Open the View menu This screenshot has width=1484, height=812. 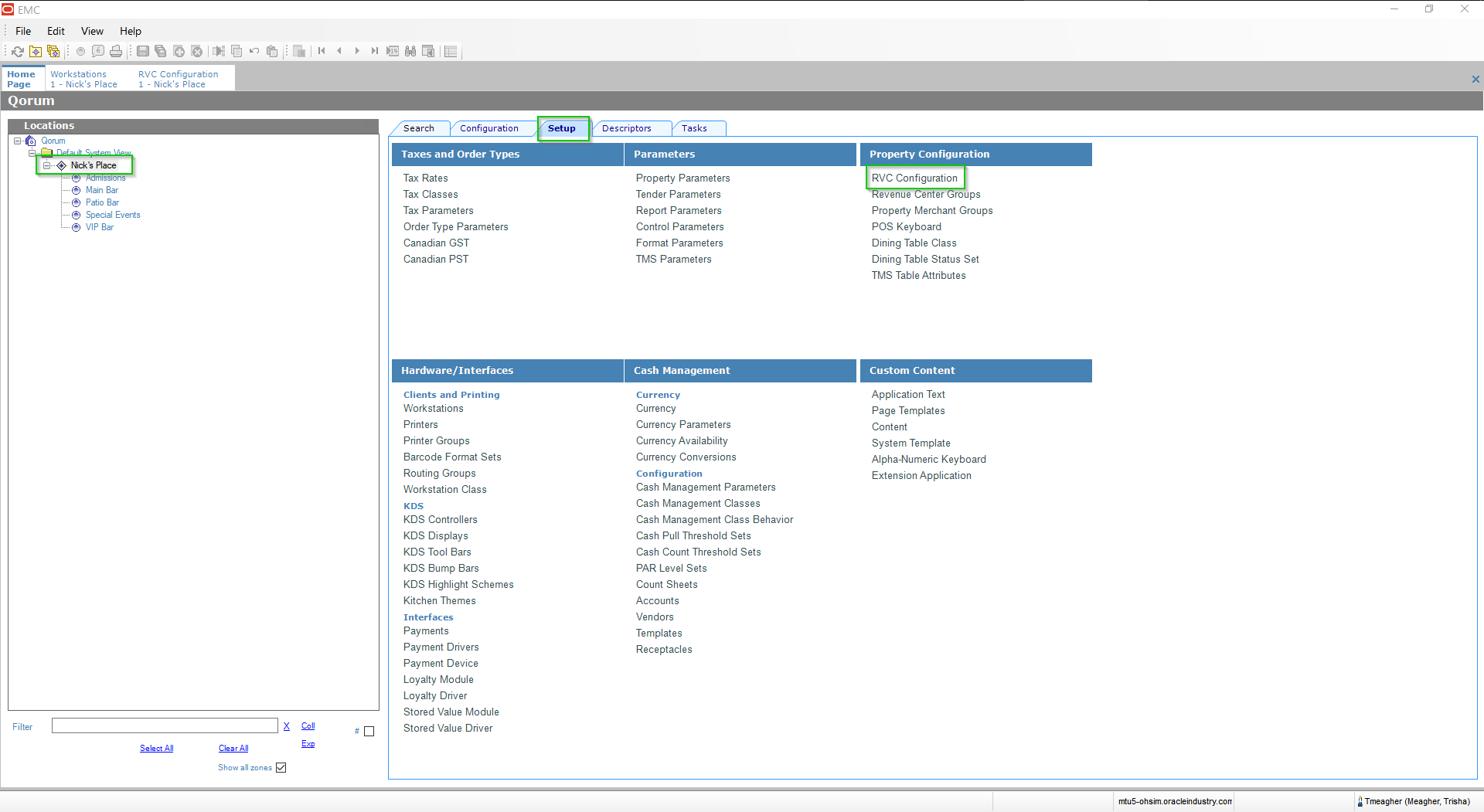(92, 32)
